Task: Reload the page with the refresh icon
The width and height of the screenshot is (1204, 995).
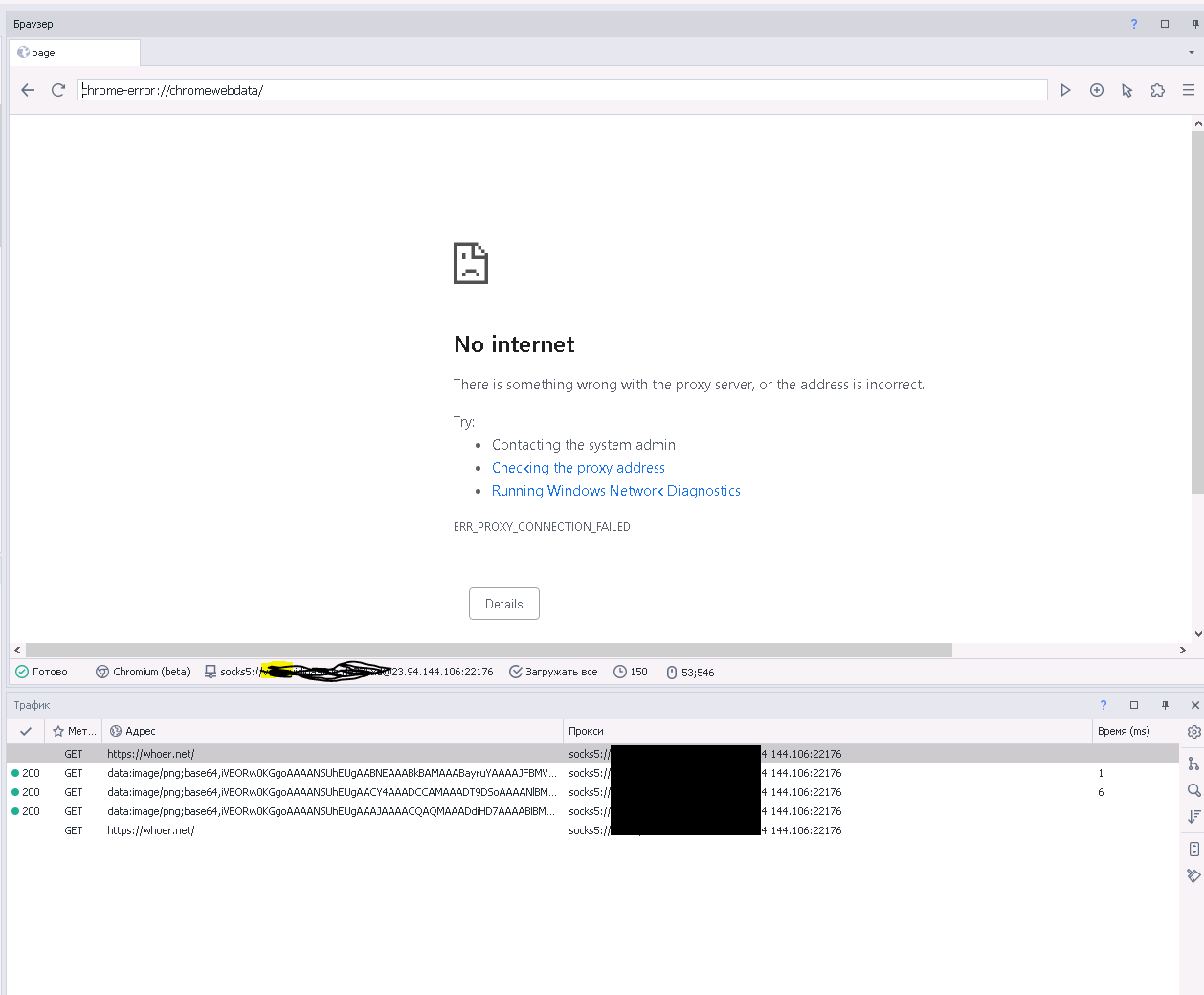Action: pos(58,90)
